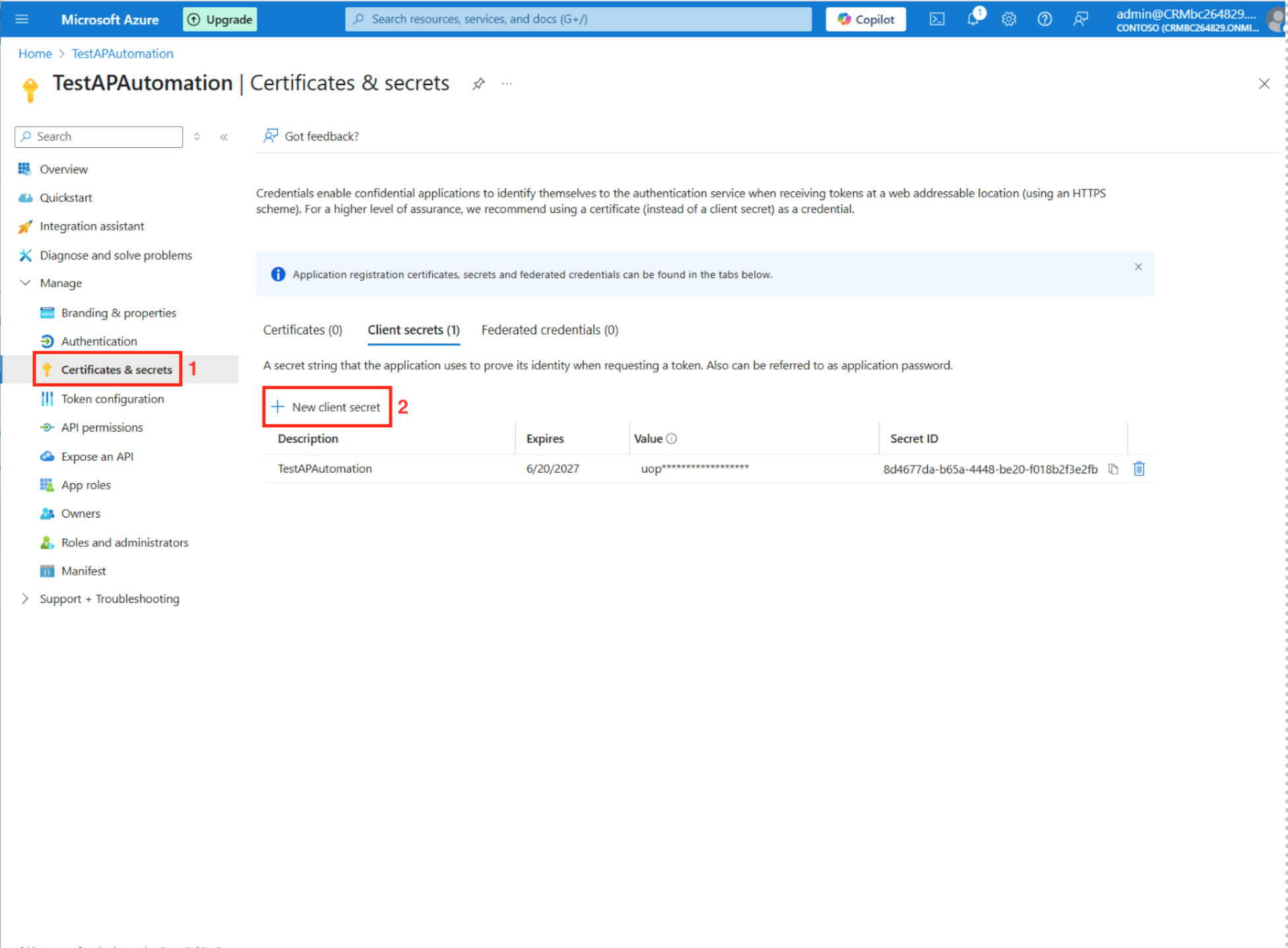1288x948 pixels.
Task: Click the sidebar Search box
Action: (x=99, y=137)
